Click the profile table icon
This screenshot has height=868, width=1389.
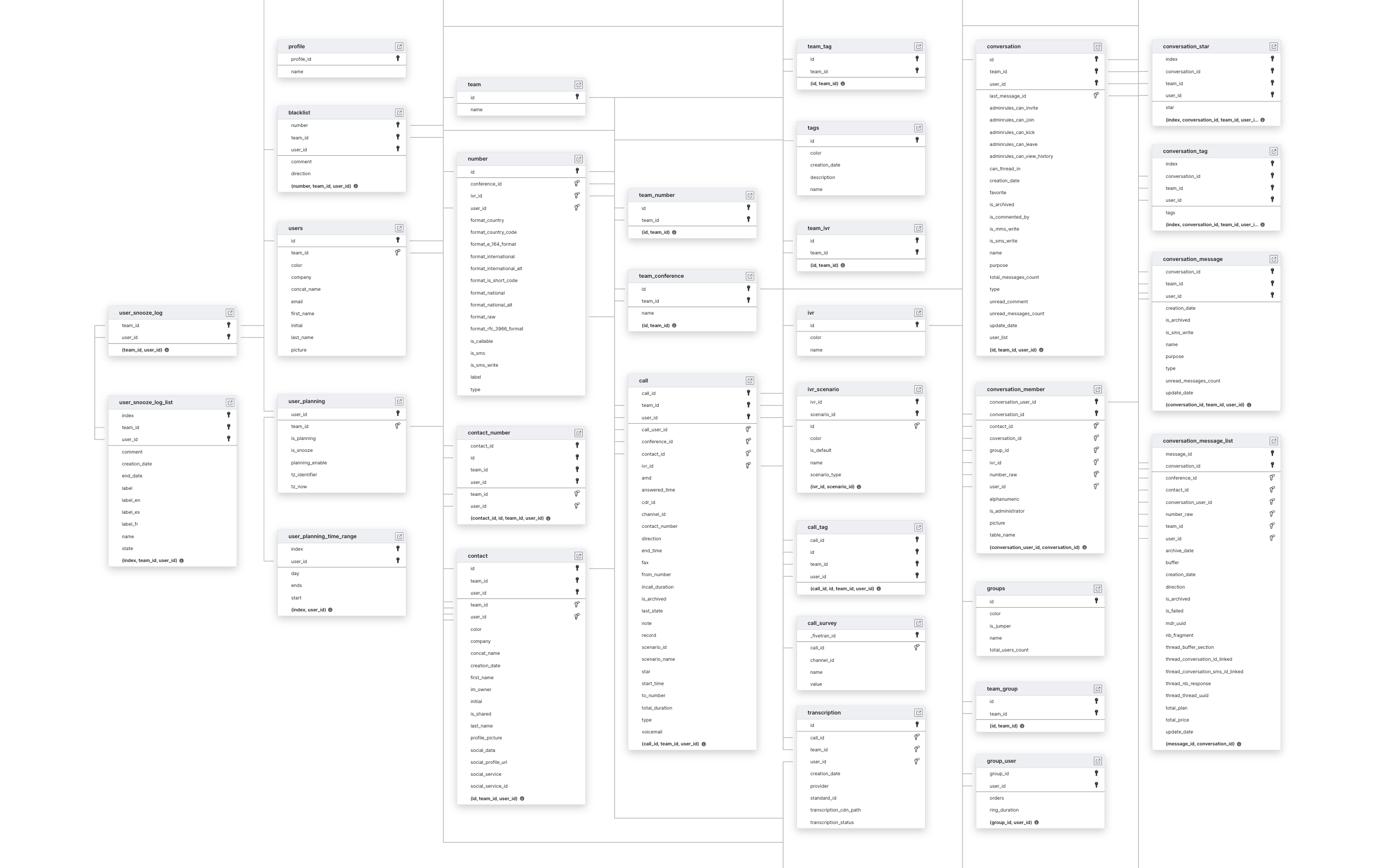(x=397, y=46)
